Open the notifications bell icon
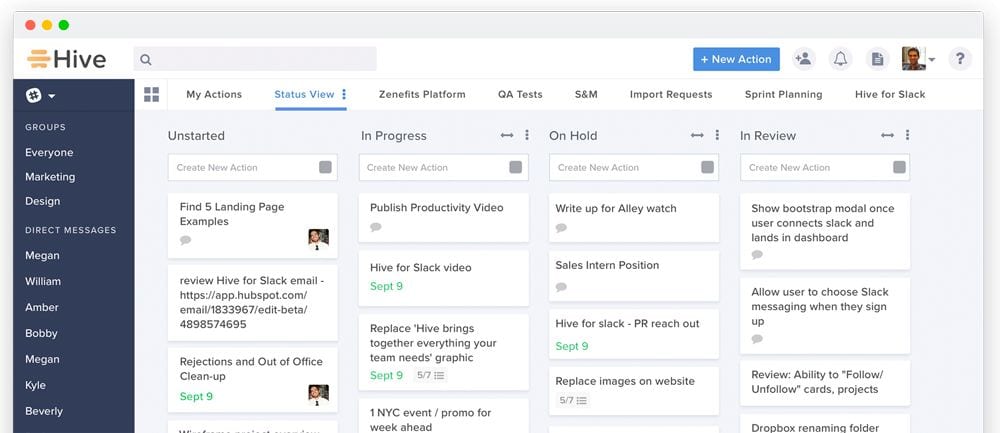The height and width of the screenshot is (433, 1000). pos(840,59)
